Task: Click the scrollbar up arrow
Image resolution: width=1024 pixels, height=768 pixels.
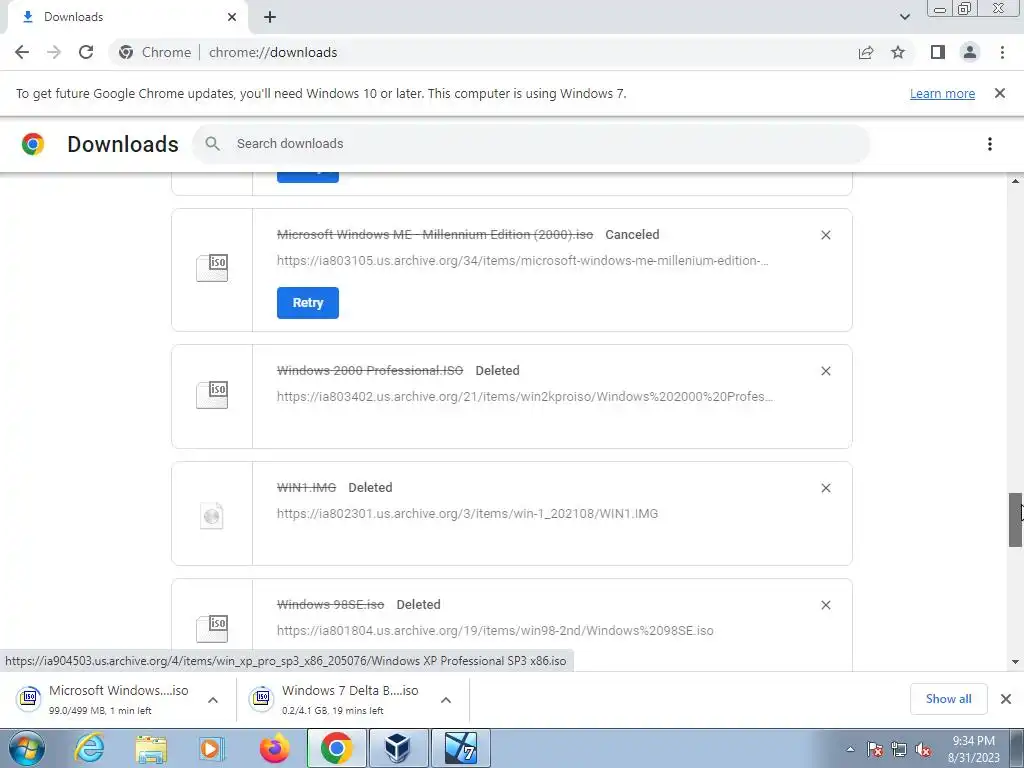Action: click(1016, 181)
